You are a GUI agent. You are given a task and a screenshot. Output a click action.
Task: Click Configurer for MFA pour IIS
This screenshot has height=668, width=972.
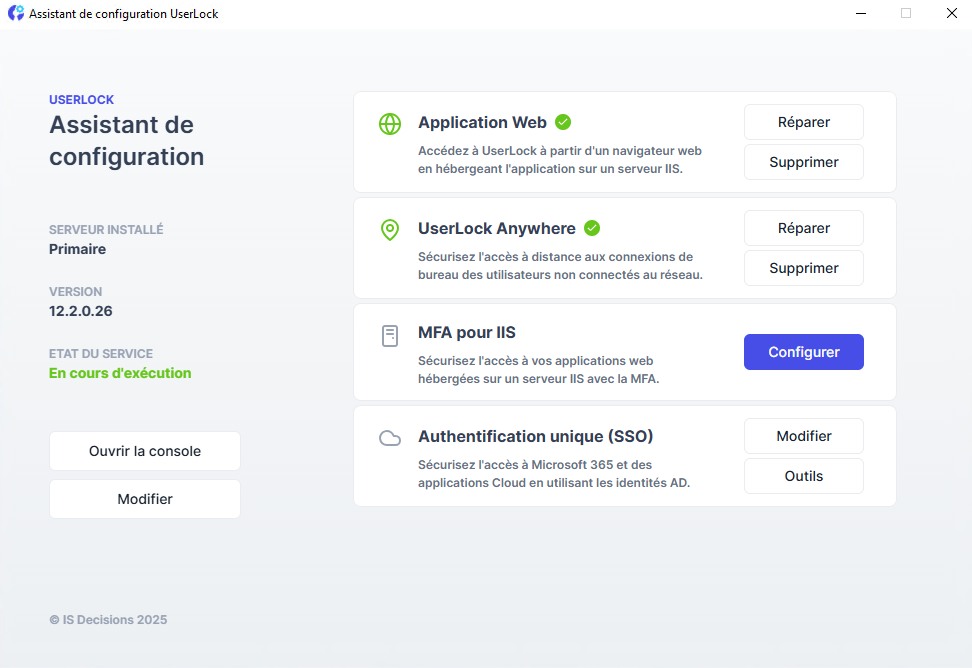point(803,352)
